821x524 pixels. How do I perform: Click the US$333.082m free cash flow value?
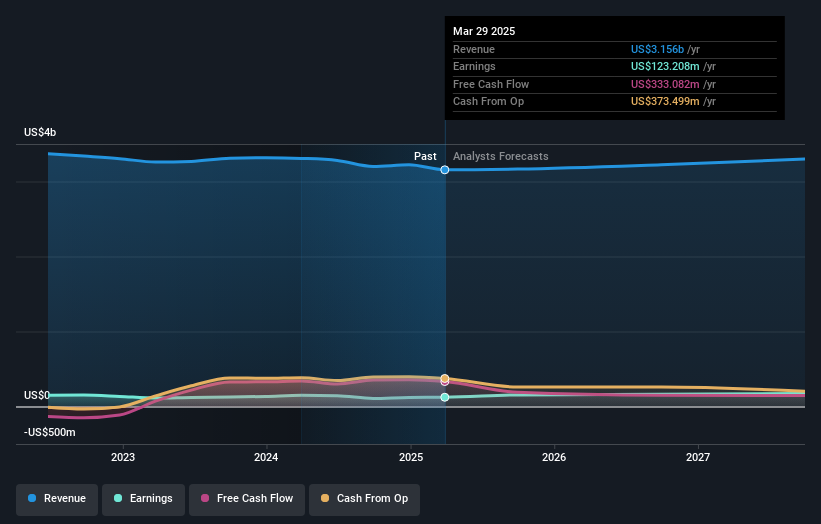coord(665,84)
